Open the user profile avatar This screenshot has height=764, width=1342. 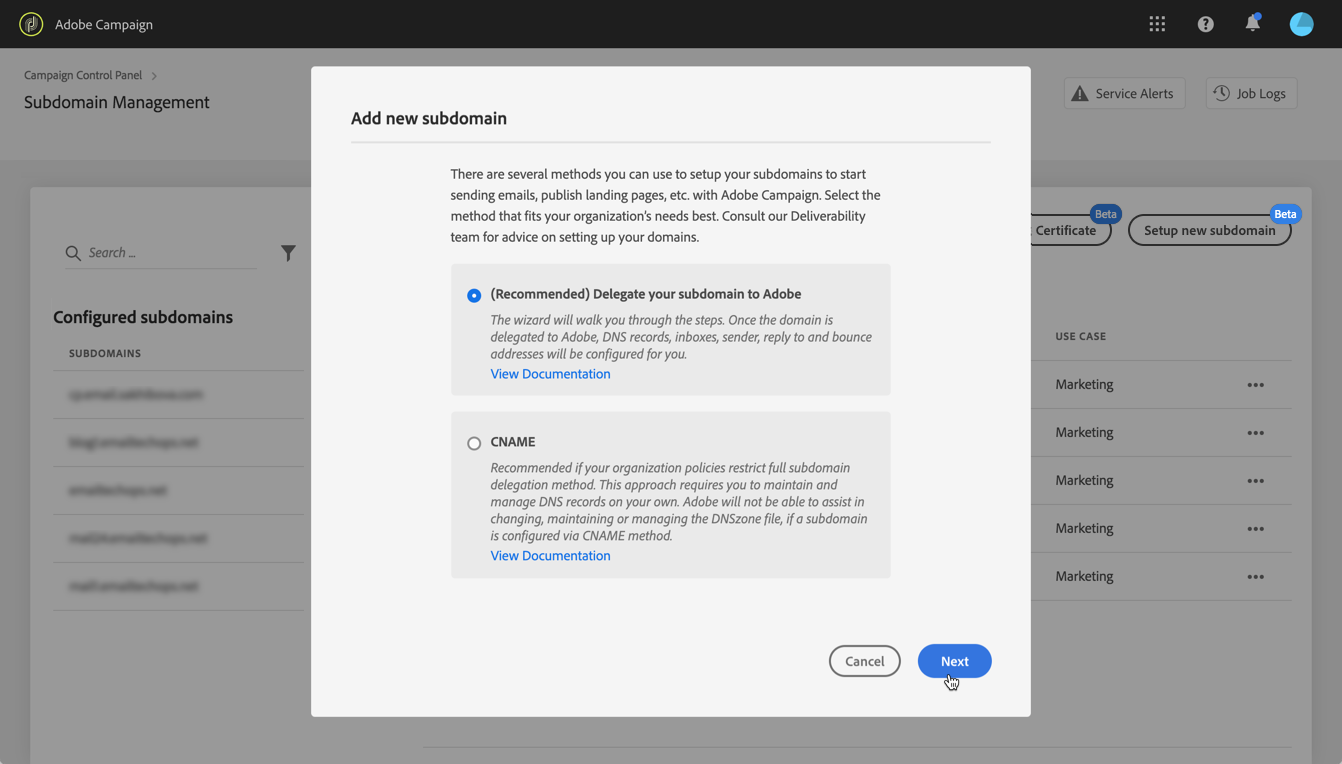coord(1301,24)
